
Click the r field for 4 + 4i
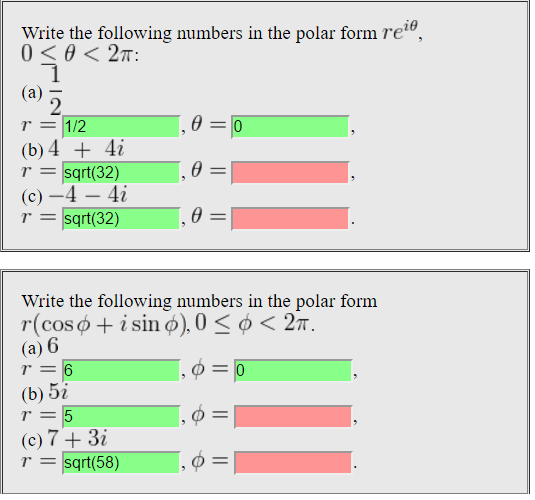pyautogui.click(x=121, y=173)
